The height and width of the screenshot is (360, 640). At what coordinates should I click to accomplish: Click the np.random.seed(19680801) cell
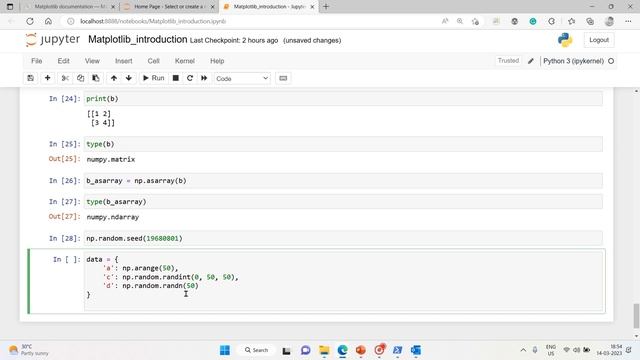click(x=343, y=238)
